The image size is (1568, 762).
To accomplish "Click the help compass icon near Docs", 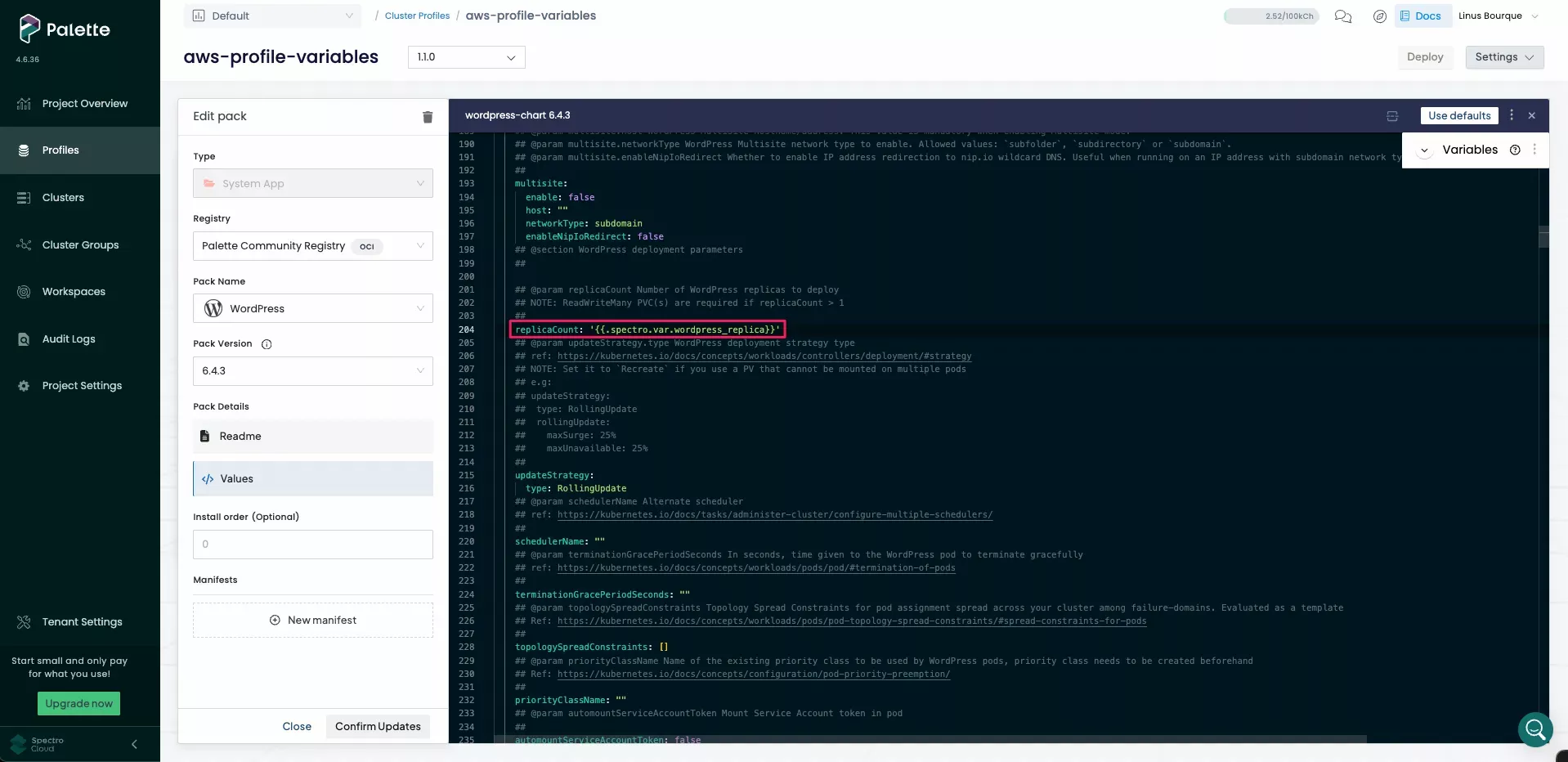I will 1380,16.
